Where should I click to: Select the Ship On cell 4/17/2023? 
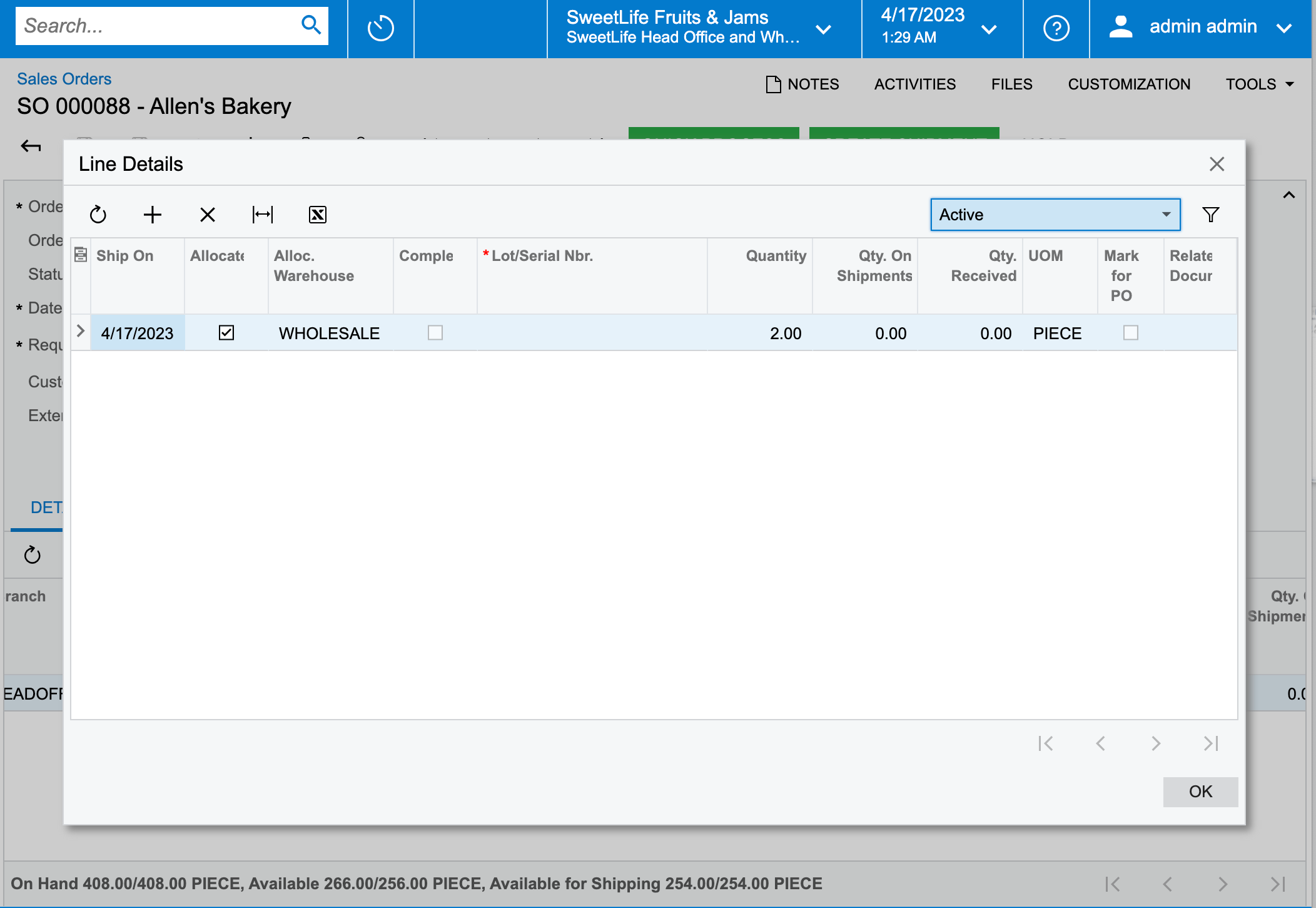(138, 333)
